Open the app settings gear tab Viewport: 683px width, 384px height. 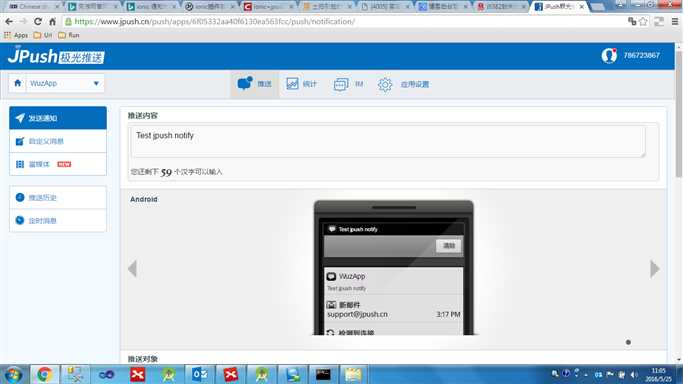click(x=403, y=84)
